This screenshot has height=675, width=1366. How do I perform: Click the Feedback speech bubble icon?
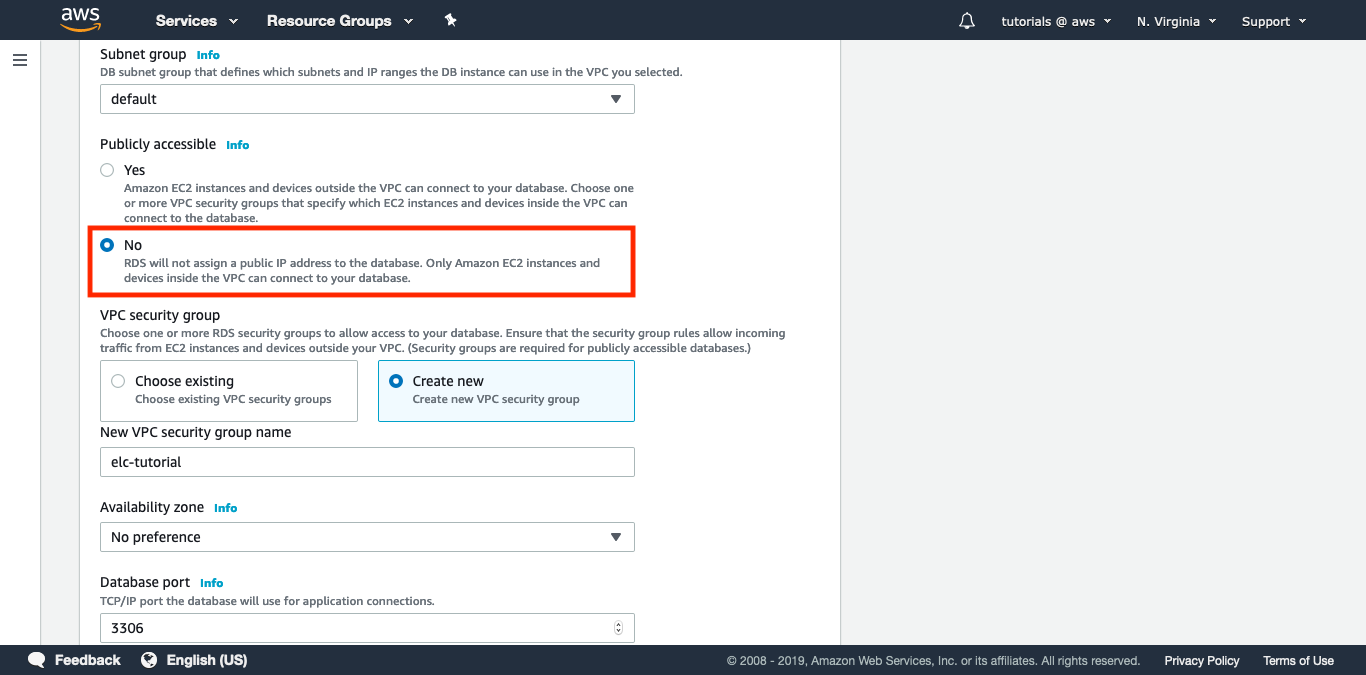[37, 660]
